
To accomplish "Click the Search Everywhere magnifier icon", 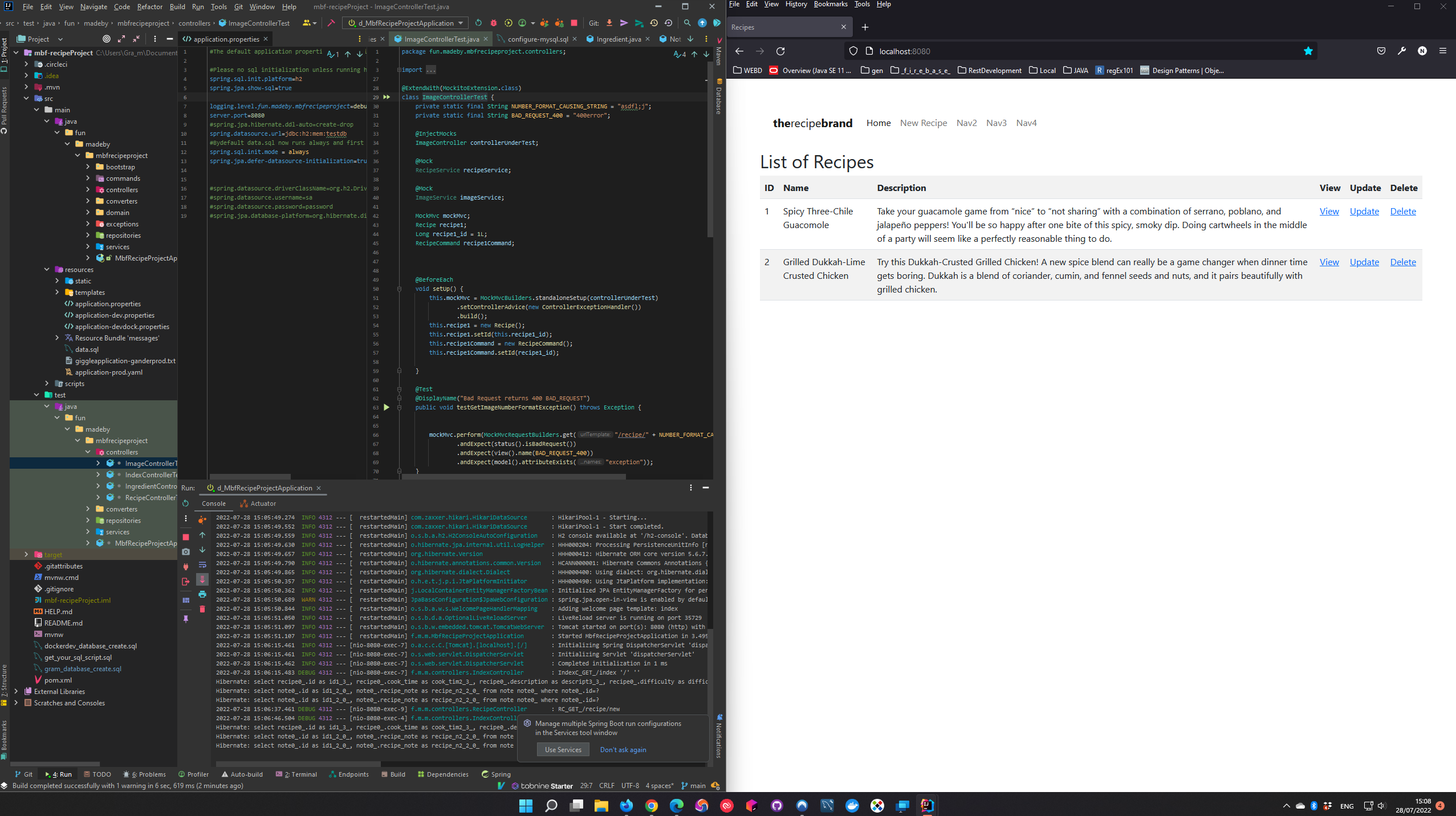I will [x=687, y=23].
